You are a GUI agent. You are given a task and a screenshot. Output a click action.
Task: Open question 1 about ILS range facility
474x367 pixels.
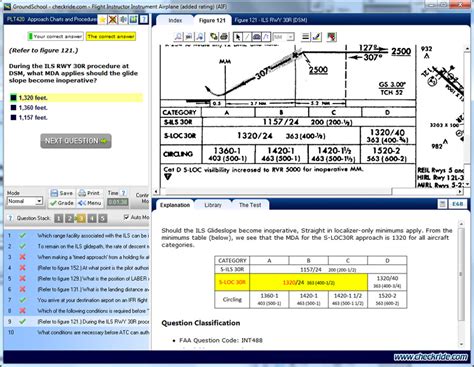click(x=77, y=236)
